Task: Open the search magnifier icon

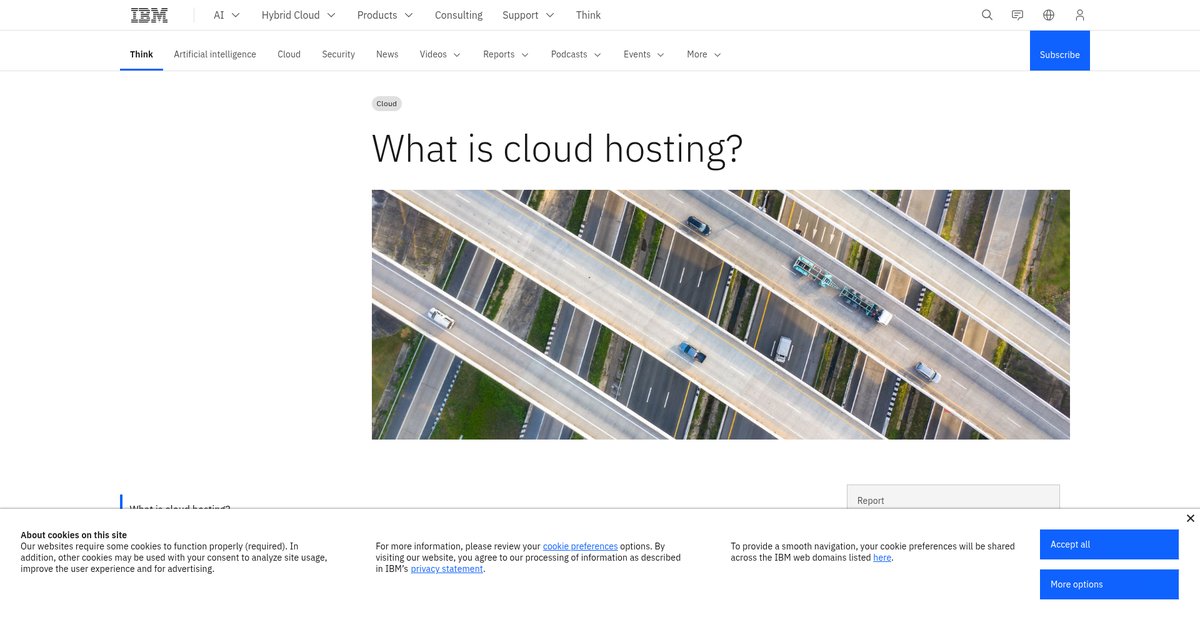Action: point(987,15)
